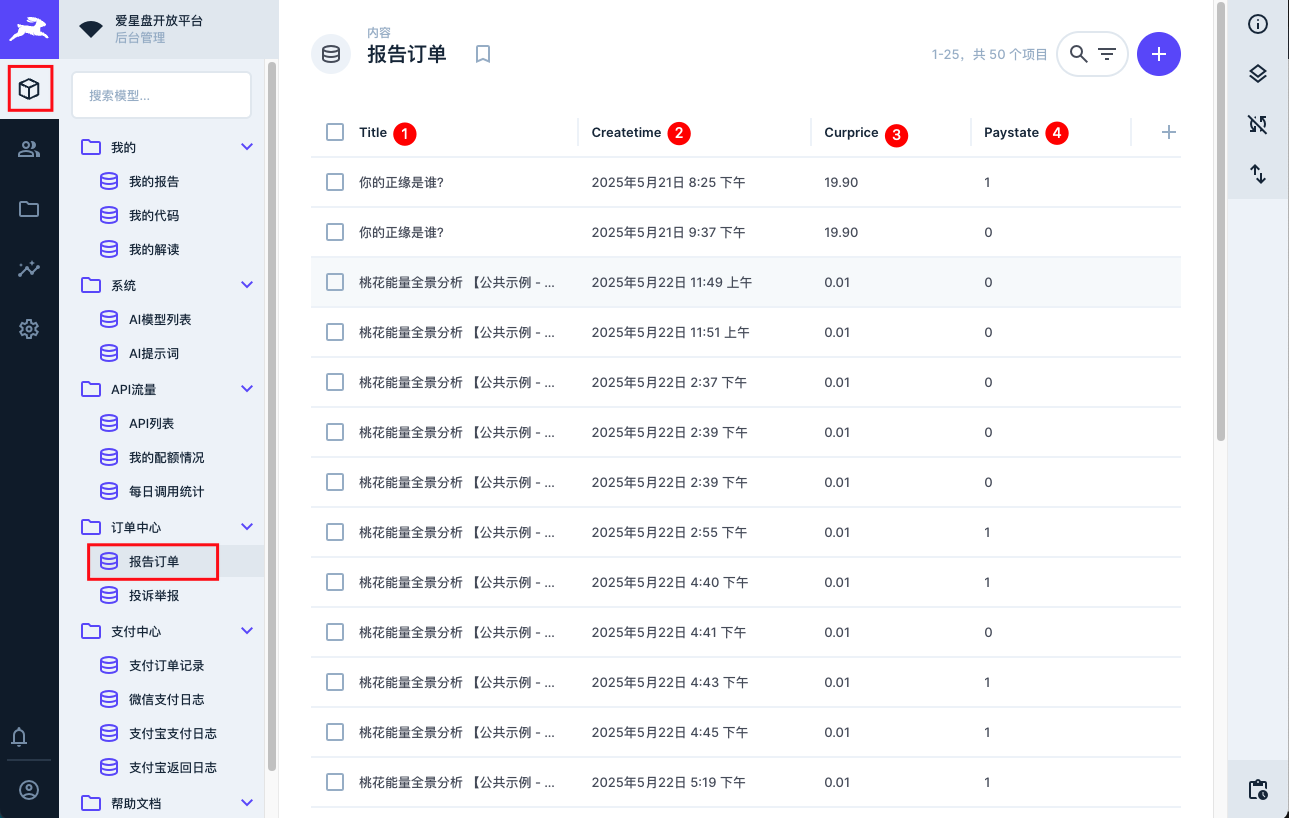Viewport: 1289px width, 818px height.
Task: Open the settings gear icon in navigation
Action: coord(29,329)
